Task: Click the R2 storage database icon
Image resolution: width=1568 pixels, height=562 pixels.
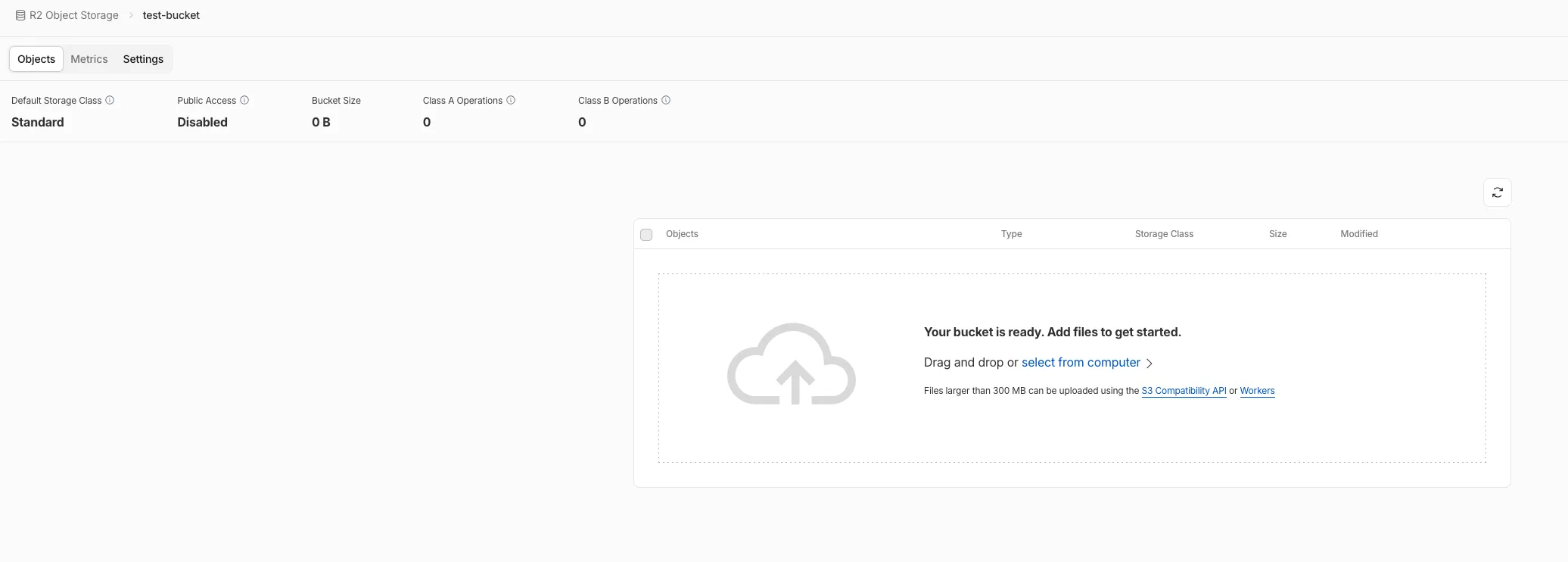Action: click(20, 15)
